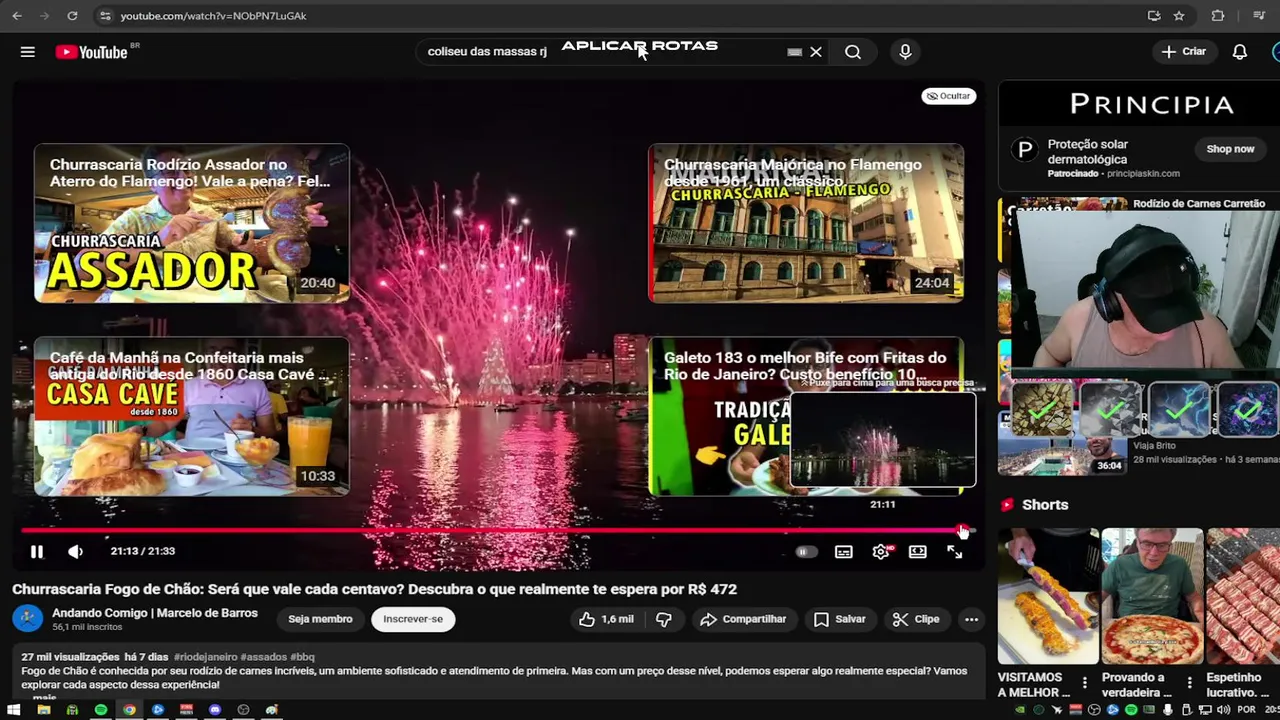Image resolution: width=1280 pixels, height=720 pixels.
Task: Open the player settings gear
Action: 881,552
